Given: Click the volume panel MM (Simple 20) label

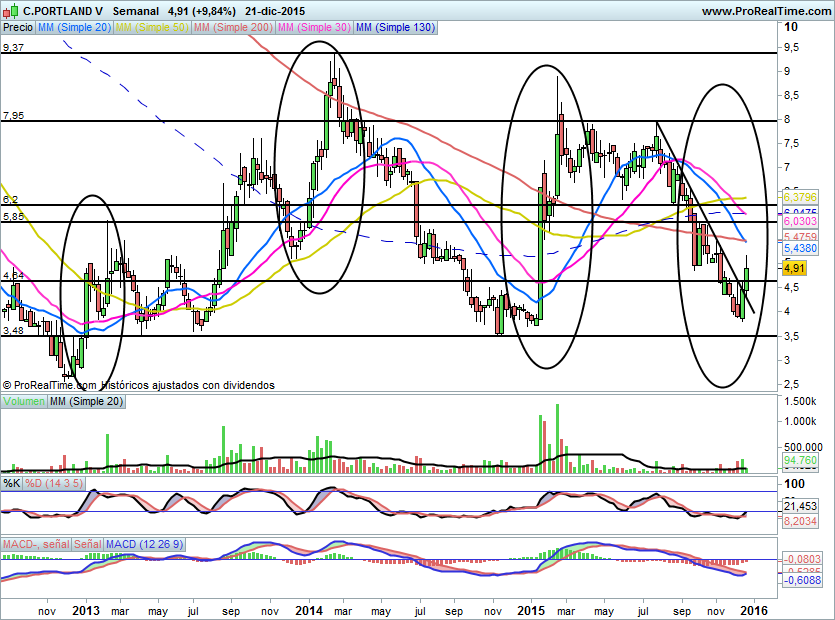Looking at the screenshot, I should point(88,401).
